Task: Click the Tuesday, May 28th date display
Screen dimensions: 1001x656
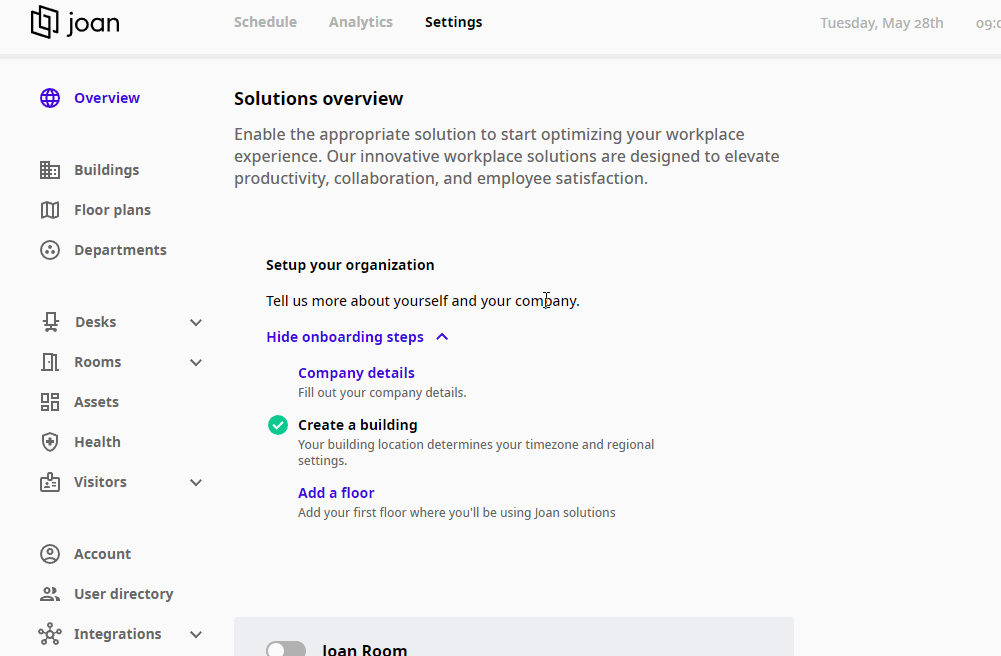Action: coord(881,22)
